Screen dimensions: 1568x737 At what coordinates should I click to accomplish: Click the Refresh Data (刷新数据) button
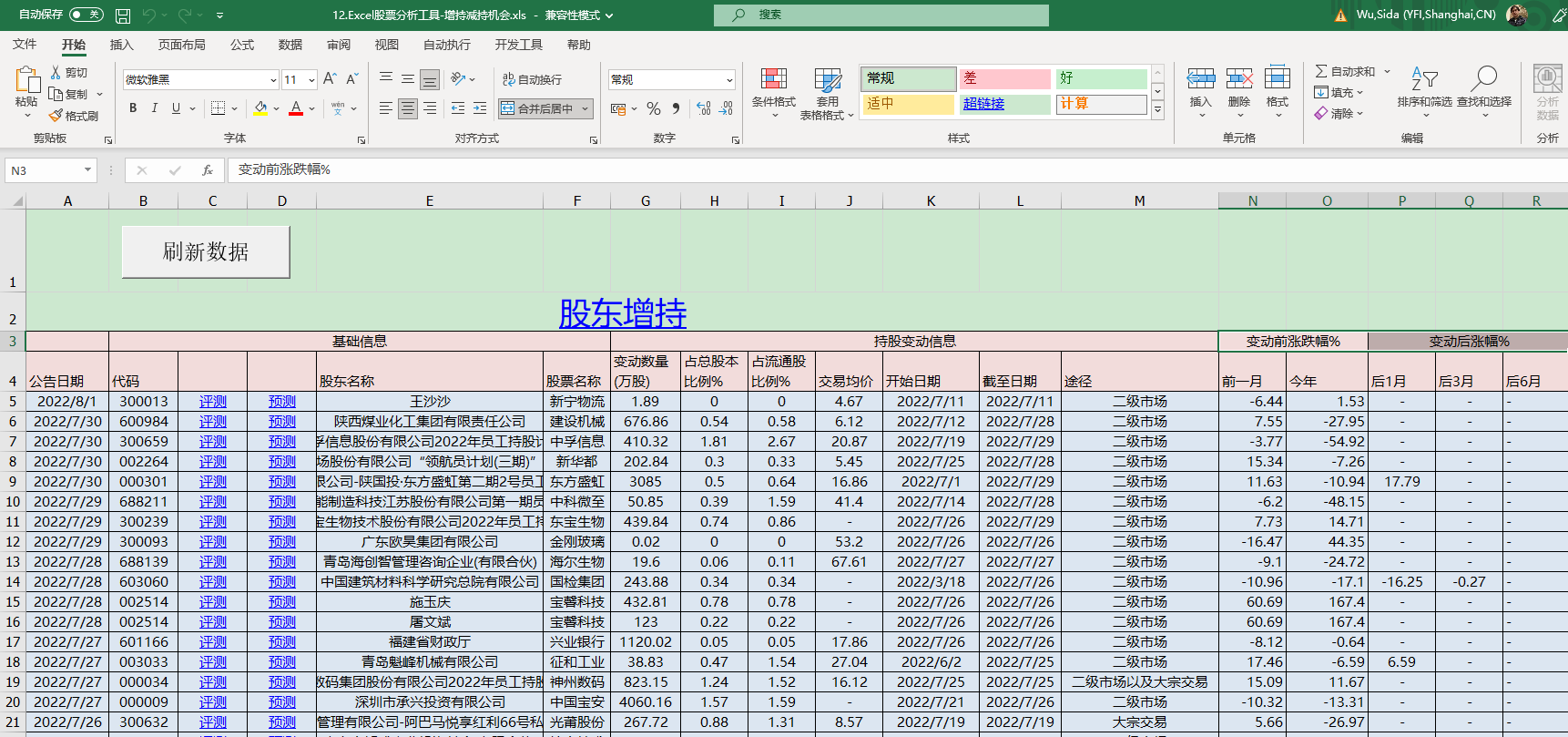point(206,251)
